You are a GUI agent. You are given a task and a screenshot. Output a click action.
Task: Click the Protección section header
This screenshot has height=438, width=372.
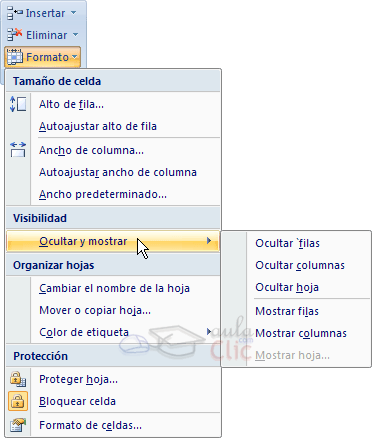point(113,356)
